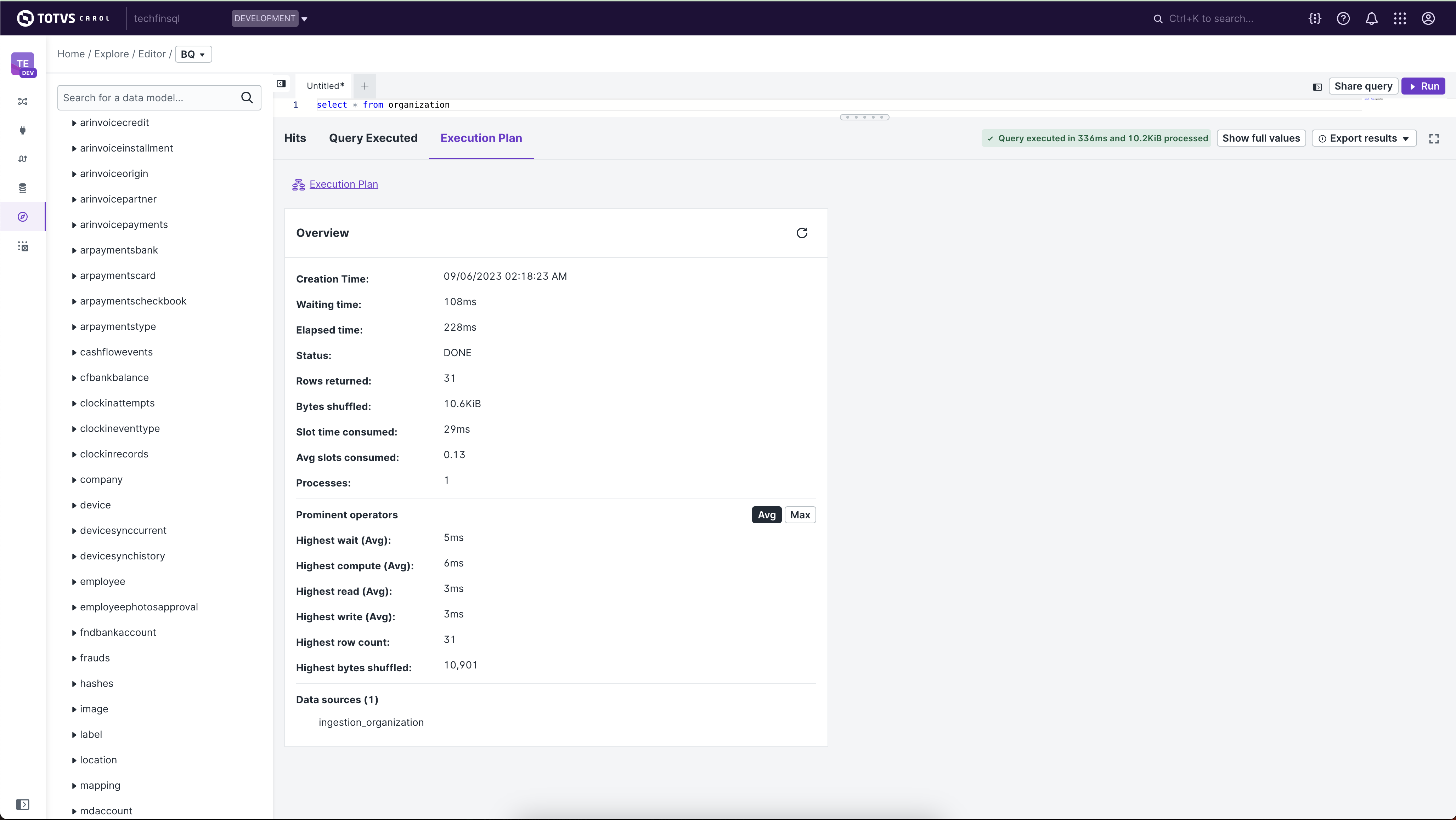Open the API code braces icon
1456x820 pixels.
1315,19
